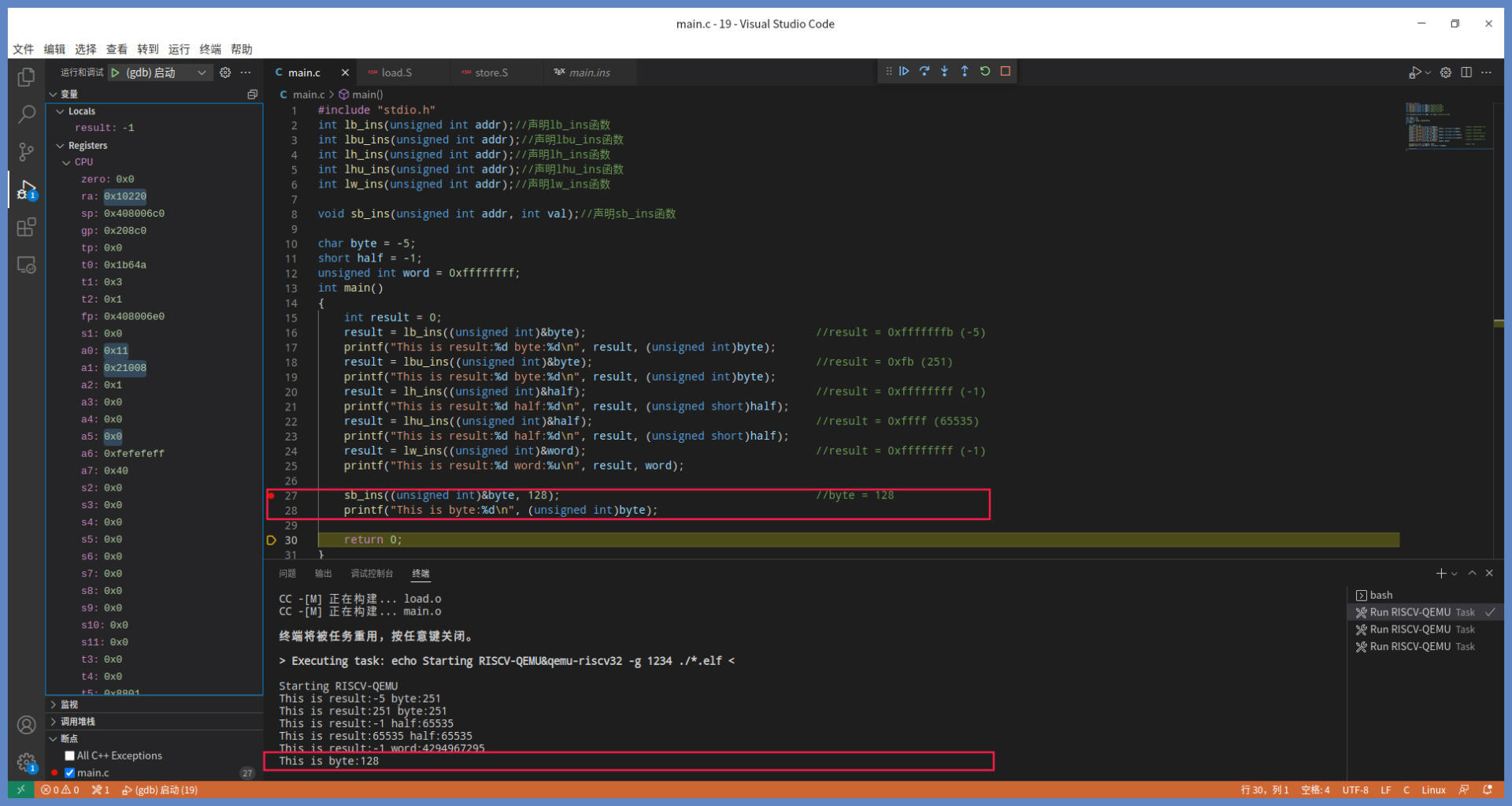Stop the debugging session

1006,72
